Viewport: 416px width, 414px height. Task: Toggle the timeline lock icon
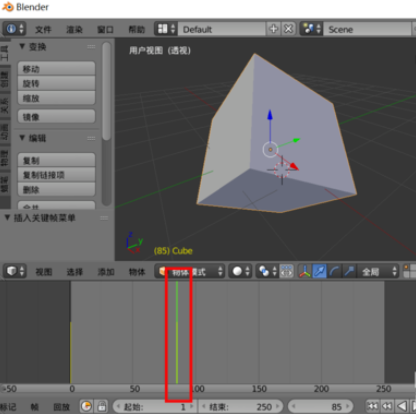click(102, 406)
